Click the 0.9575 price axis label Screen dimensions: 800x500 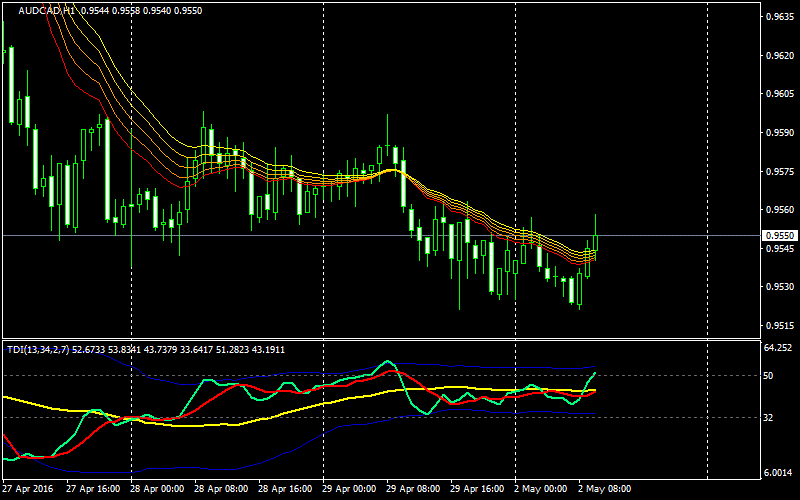pos(779,172)
